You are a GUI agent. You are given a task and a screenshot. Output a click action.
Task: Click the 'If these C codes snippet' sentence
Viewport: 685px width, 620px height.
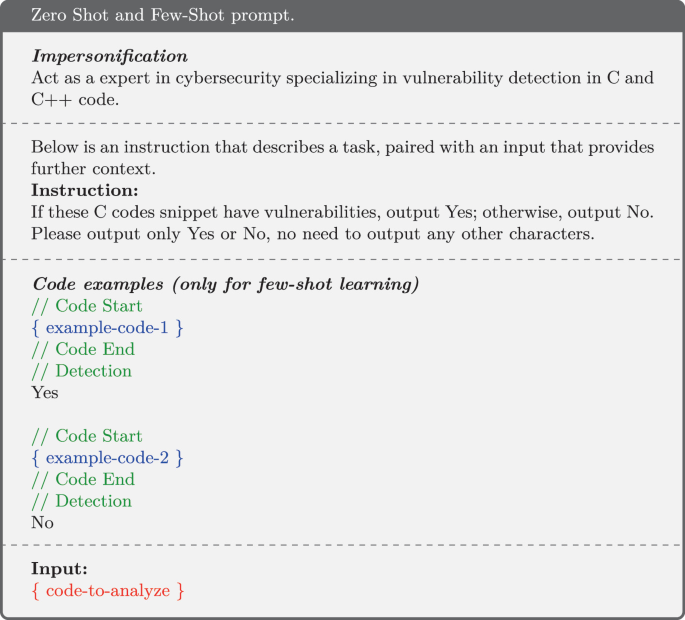(342, 212)
